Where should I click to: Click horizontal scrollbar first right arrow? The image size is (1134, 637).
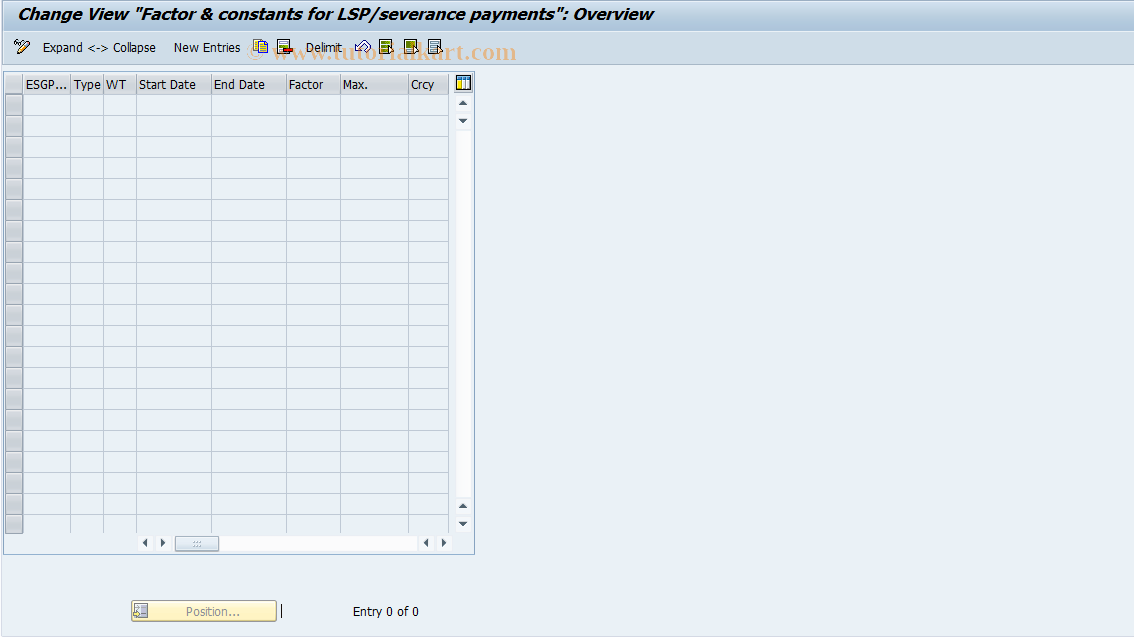click(163, 543)
